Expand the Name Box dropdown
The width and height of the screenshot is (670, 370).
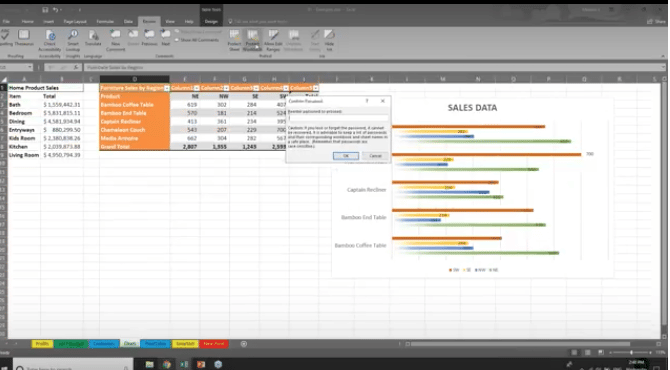[29, 67]
